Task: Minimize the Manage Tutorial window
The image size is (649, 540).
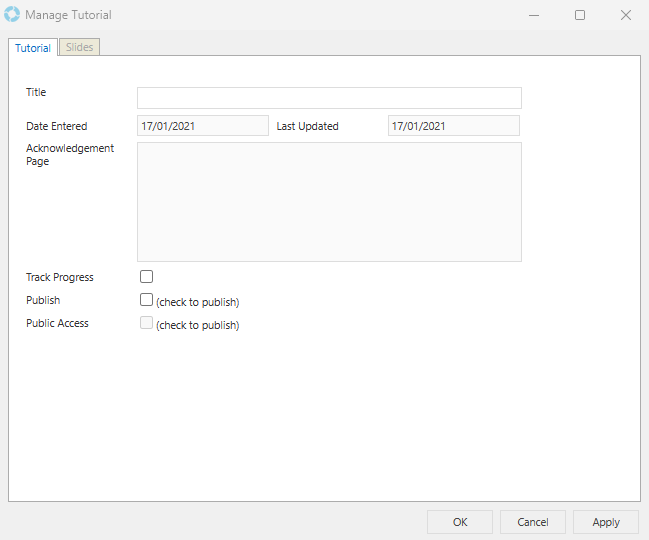Action: coord(534,15)
